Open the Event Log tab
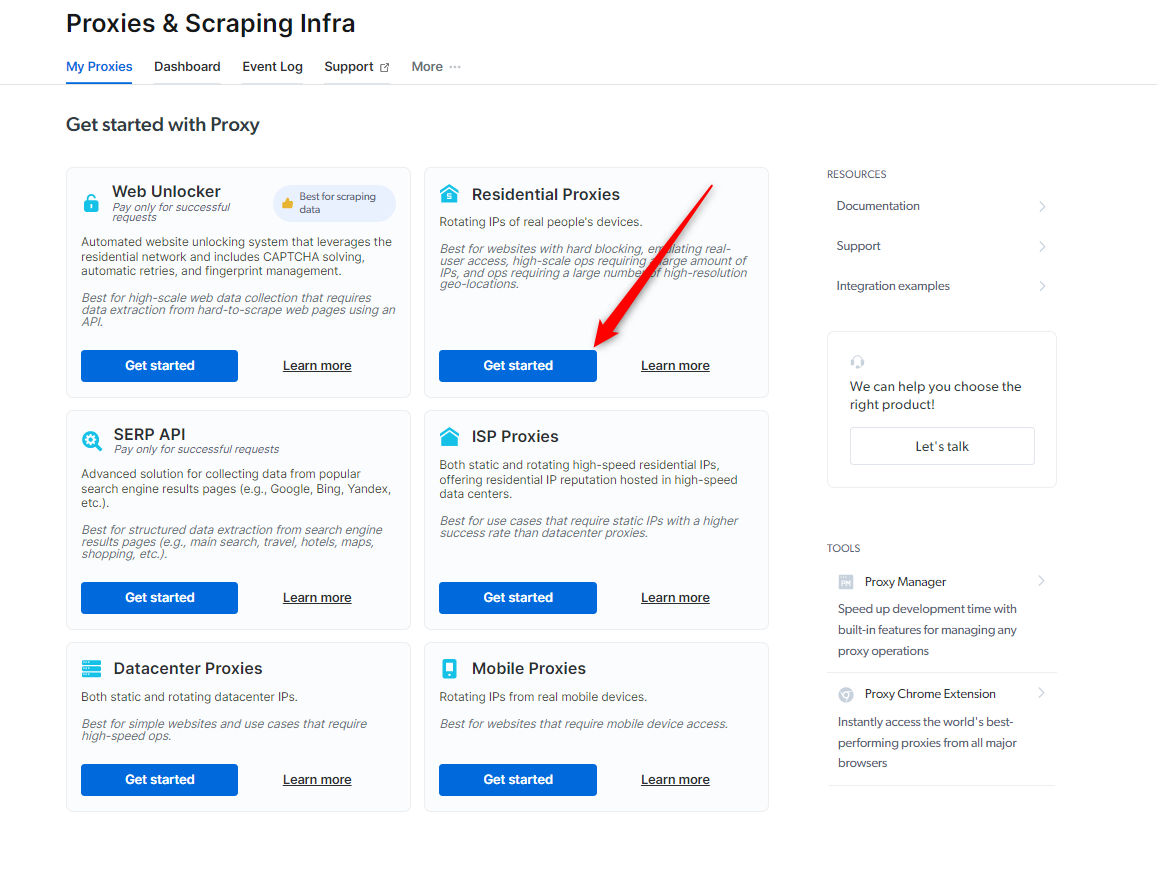The height and width of the screenshot is (888, 1157). (272, 67)
